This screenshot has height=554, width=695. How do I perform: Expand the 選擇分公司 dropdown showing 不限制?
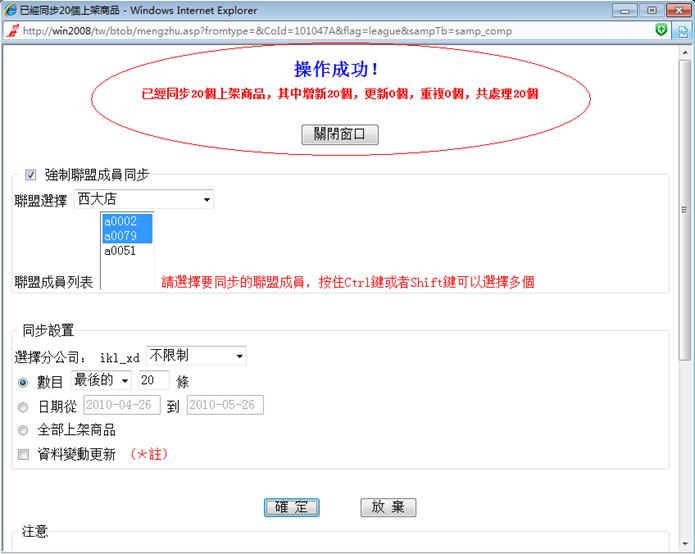(x=196, y=356)
